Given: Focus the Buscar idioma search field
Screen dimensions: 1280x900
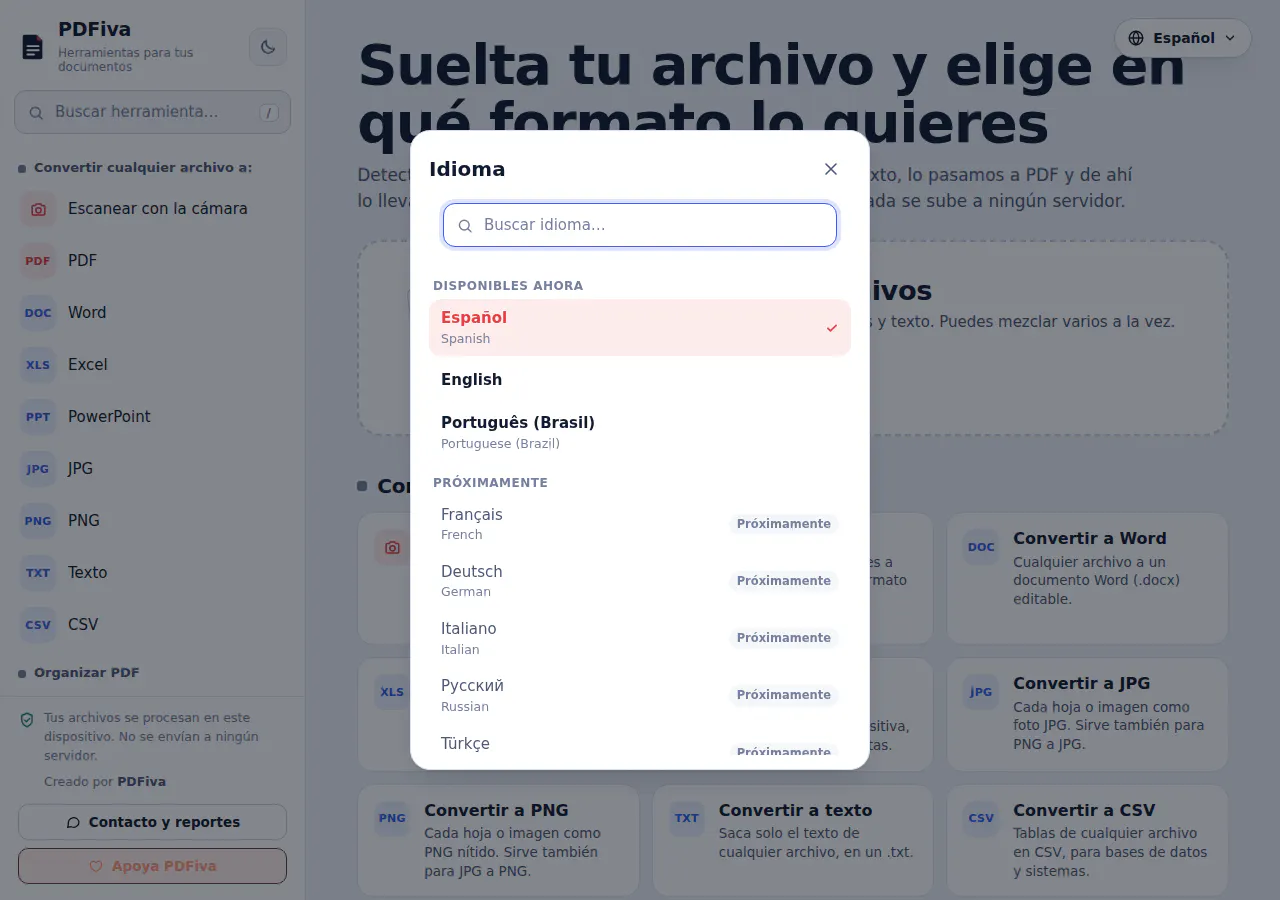Looking at the screenshot, I should tap(640, 225).
